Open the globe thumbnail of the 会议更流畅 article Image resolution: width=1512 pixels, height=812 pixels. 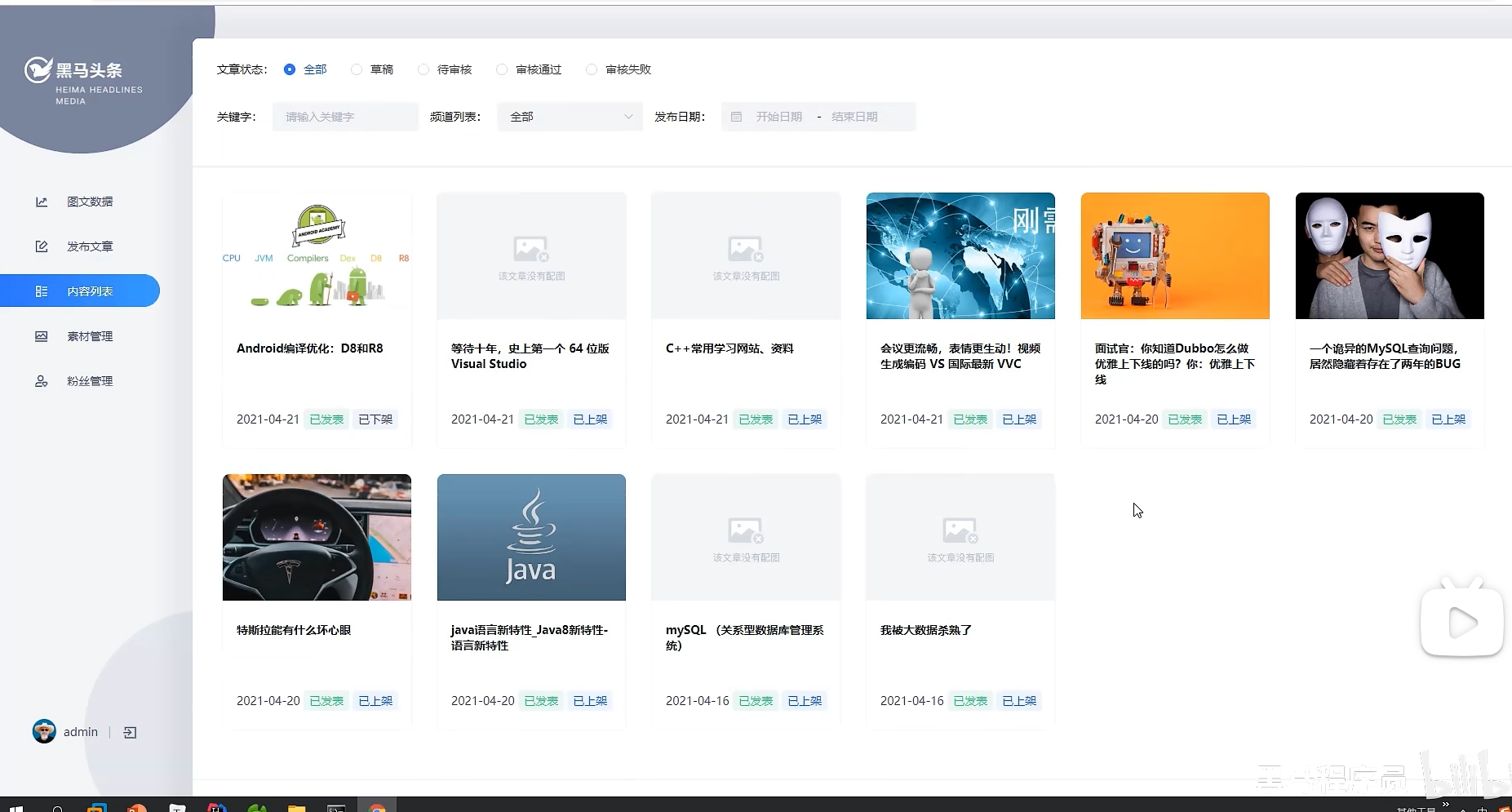pos(960,255)
